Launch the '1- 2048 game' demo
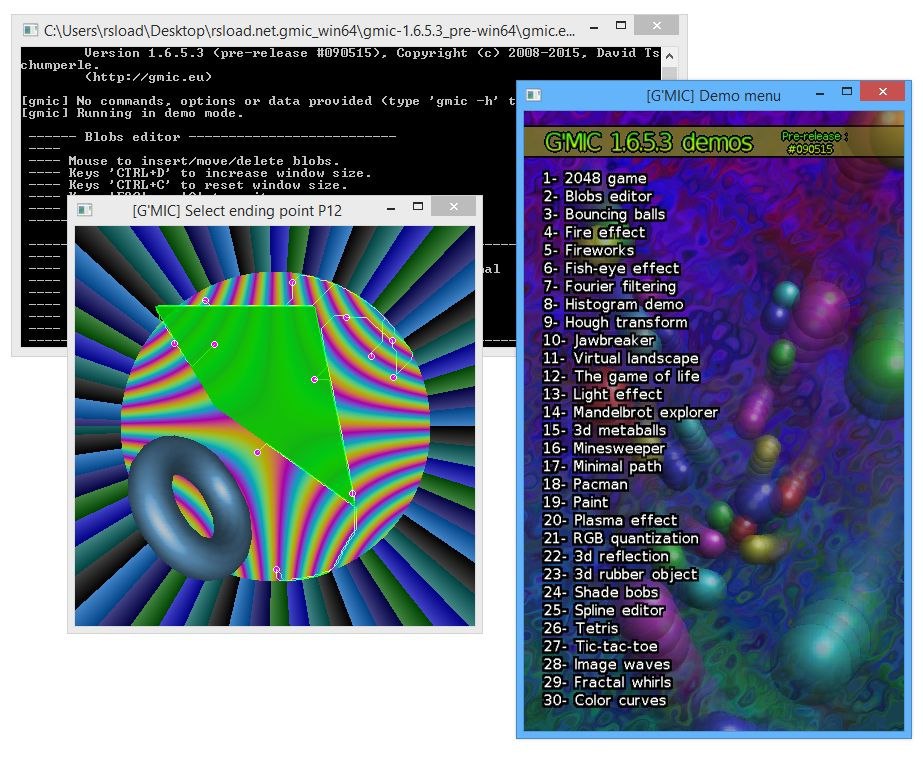Screen dimensions: 923x759 (595, 178)
